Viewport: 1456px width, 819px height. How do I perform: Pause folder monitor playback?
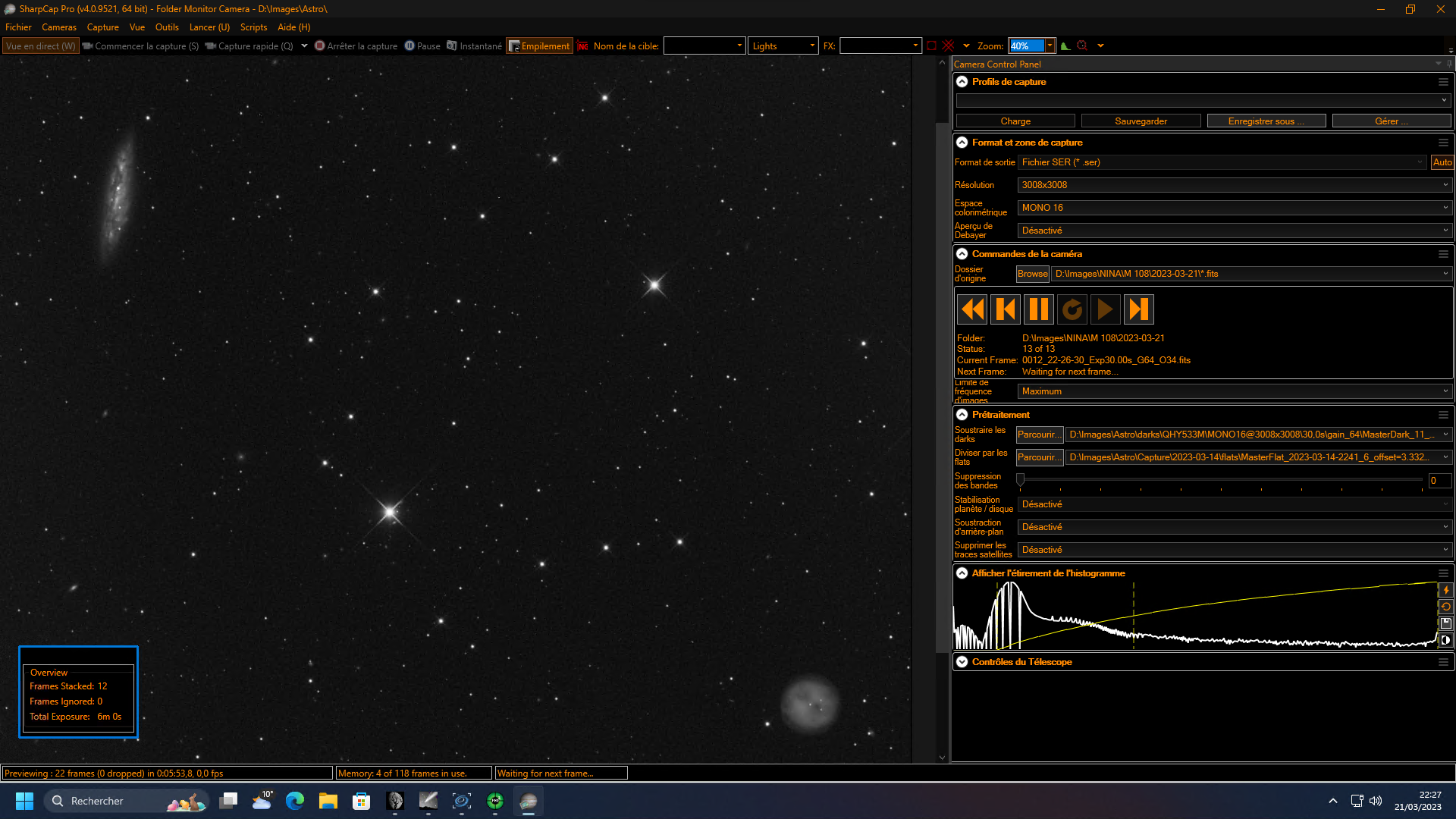click(1039, 309)
